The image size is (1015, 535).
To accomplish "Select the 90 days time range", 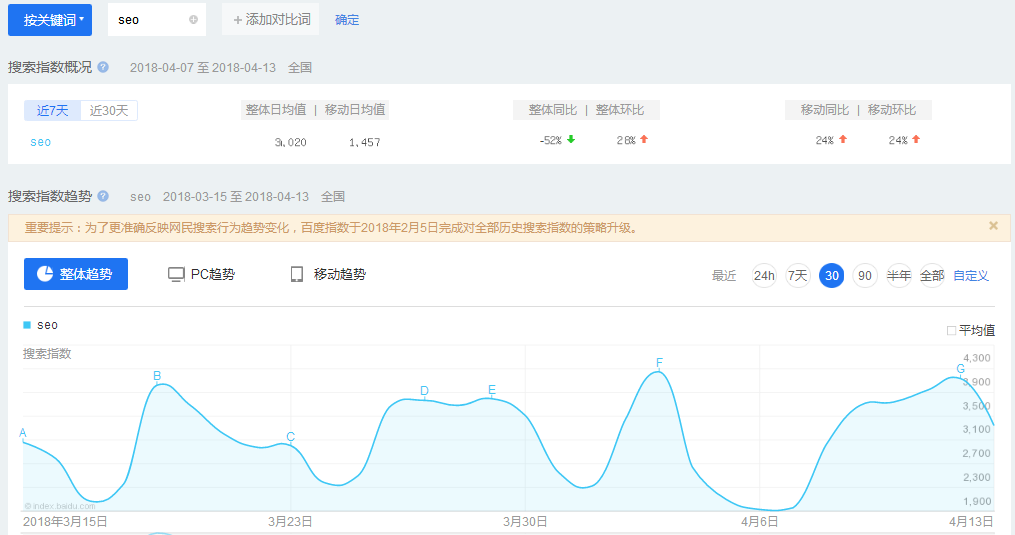I will [865, 275].
